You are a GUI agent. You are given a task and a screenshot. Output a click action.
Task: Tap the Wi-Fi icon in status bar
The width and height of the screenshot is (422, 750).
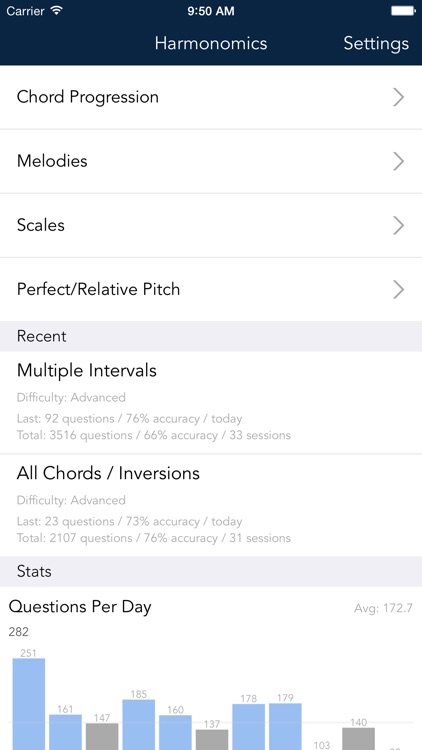[x=56, y=11]
